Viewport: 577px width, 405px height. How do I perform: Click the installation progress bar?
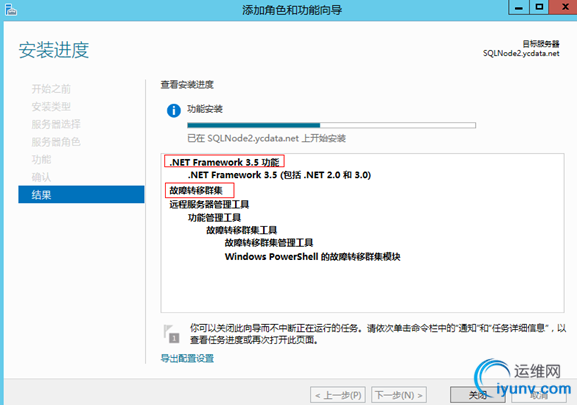[331, 125]
